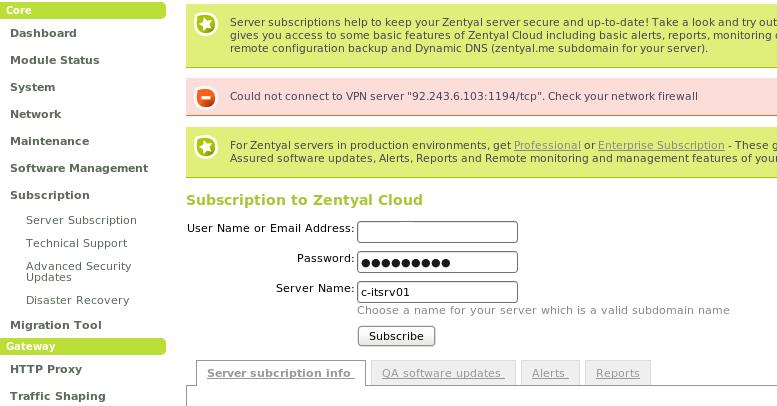The image size is (777, 406).
Task: Follow the Enterprise Subscription link
Action: point(661,145)
